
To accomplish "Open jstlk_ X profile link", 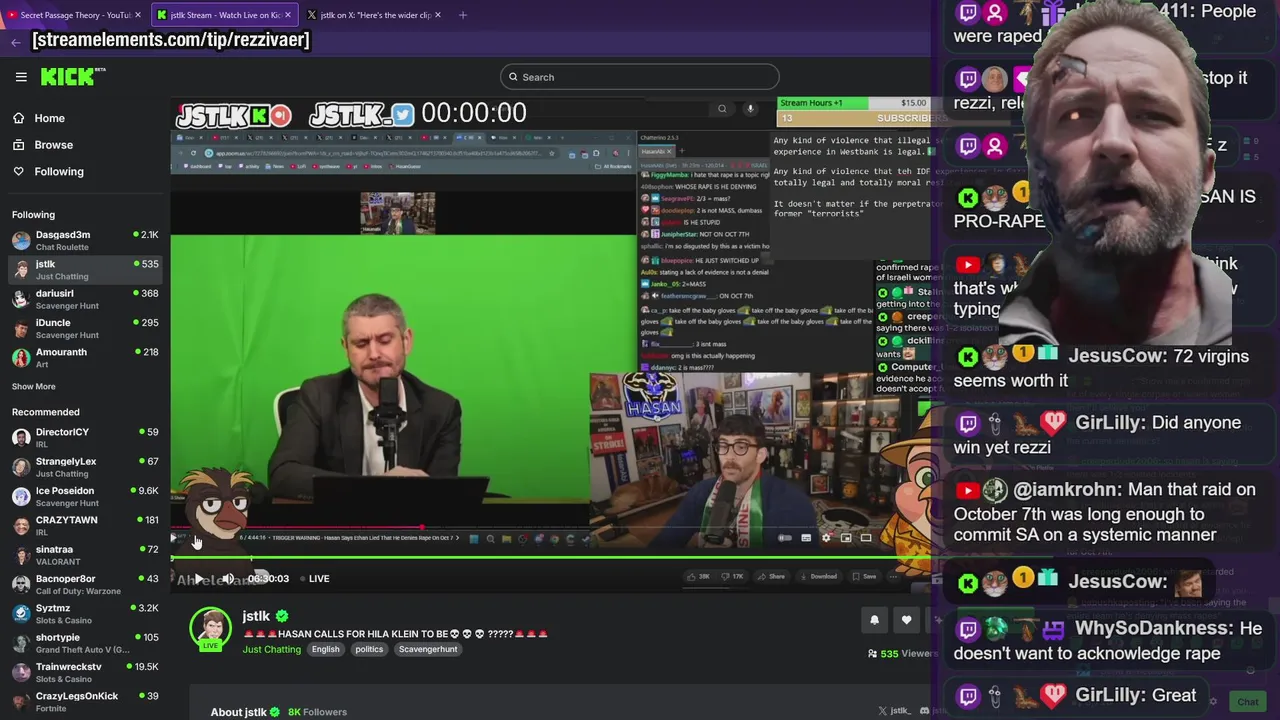I will (895, 711).
